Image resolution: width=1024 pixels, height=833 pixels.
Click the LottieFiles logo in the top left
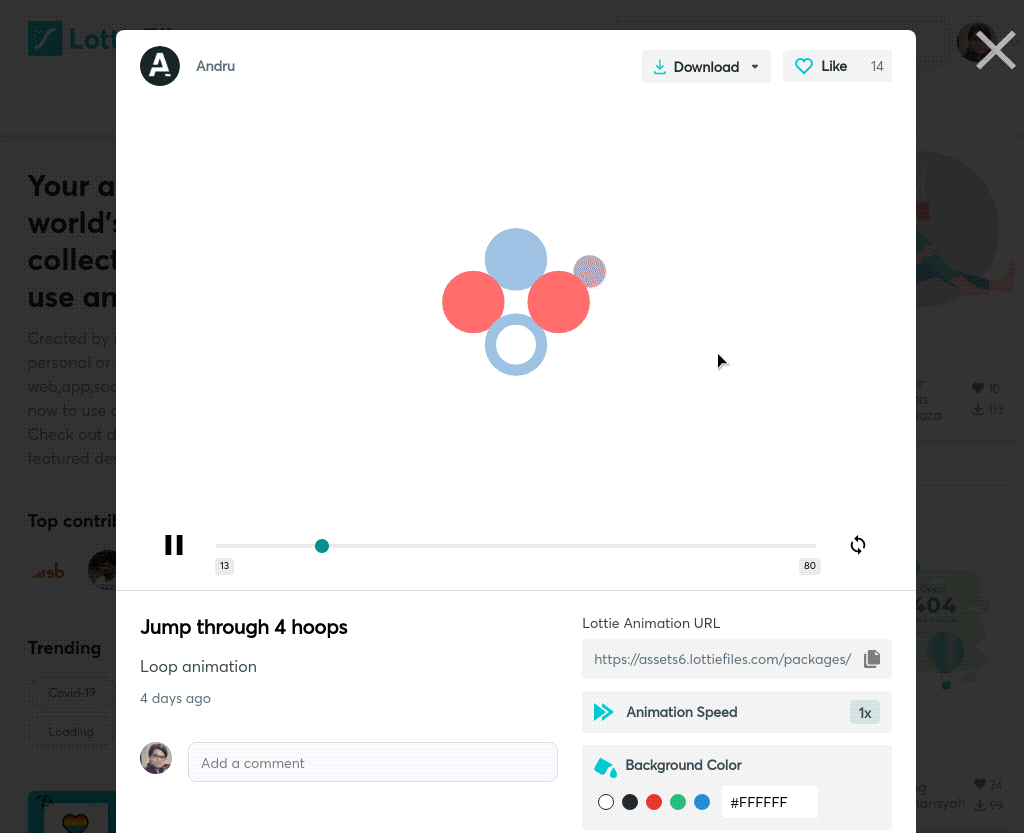[x=45, y=38]
